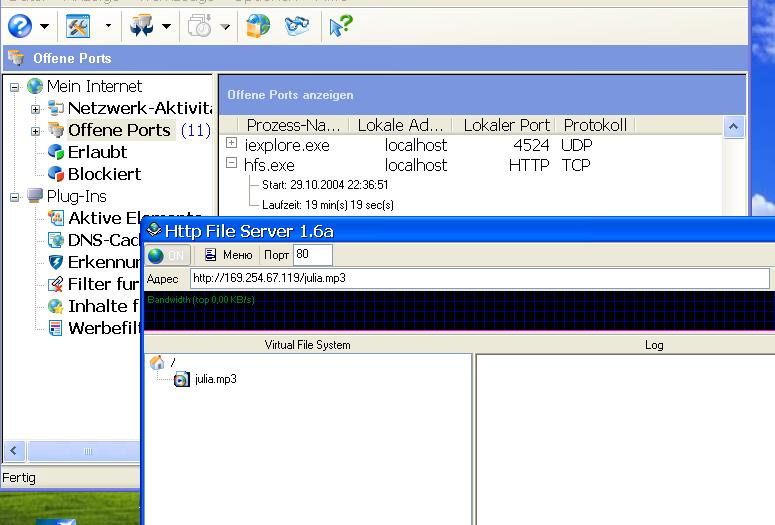Click the Erkennung shield plug-in icon
Image resolution: width=775 pixels, height=525 pixels.
56,262
